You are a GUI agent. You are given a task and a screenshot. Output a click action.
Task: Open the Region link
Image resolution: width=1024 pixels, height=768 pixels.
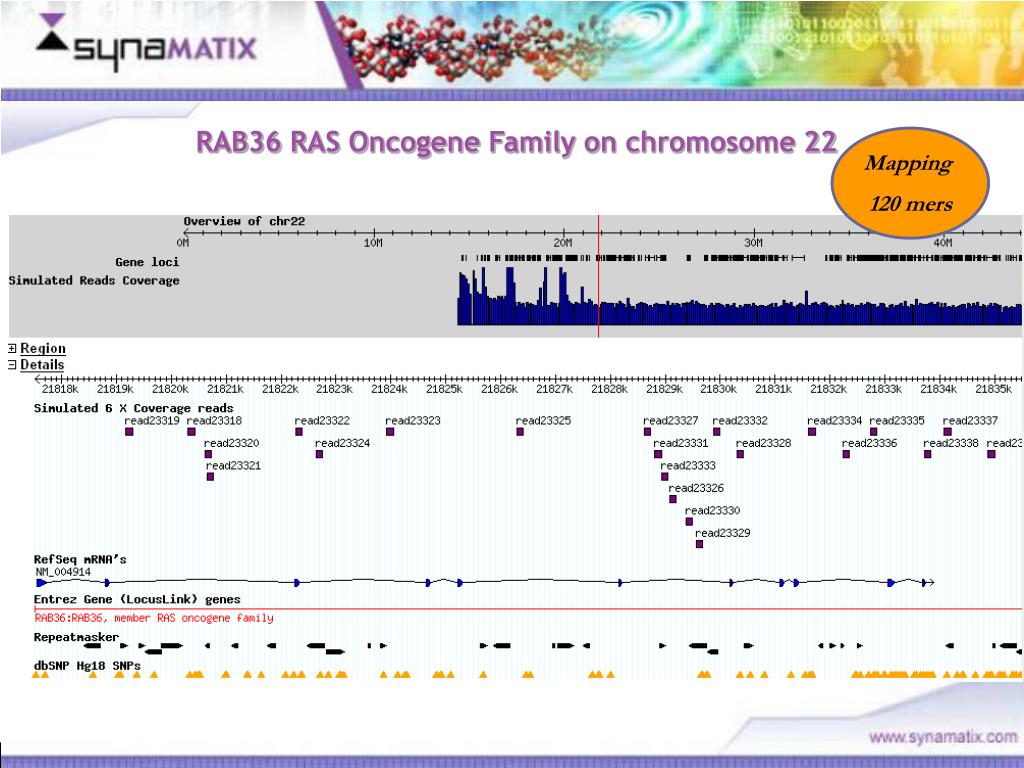[x=42, y=349]
